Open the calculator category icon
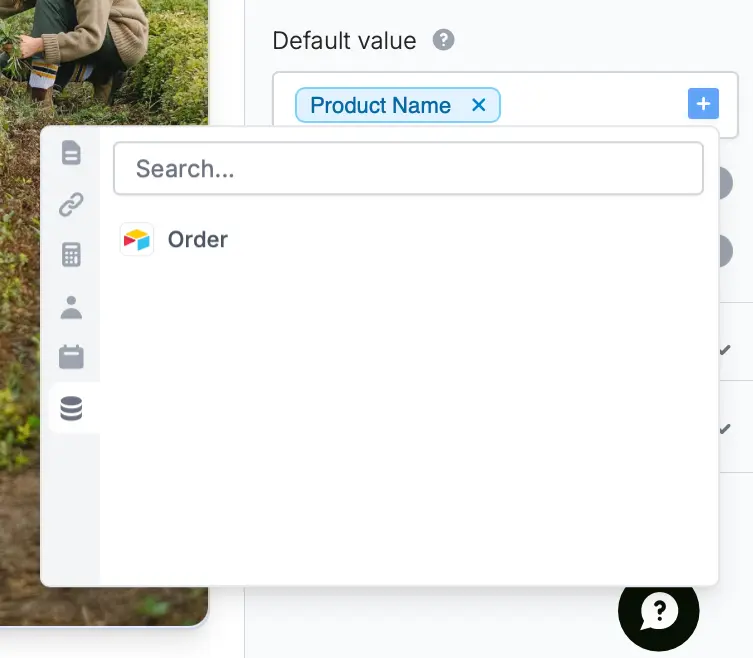753x658 pixels. tap(71, 255)
